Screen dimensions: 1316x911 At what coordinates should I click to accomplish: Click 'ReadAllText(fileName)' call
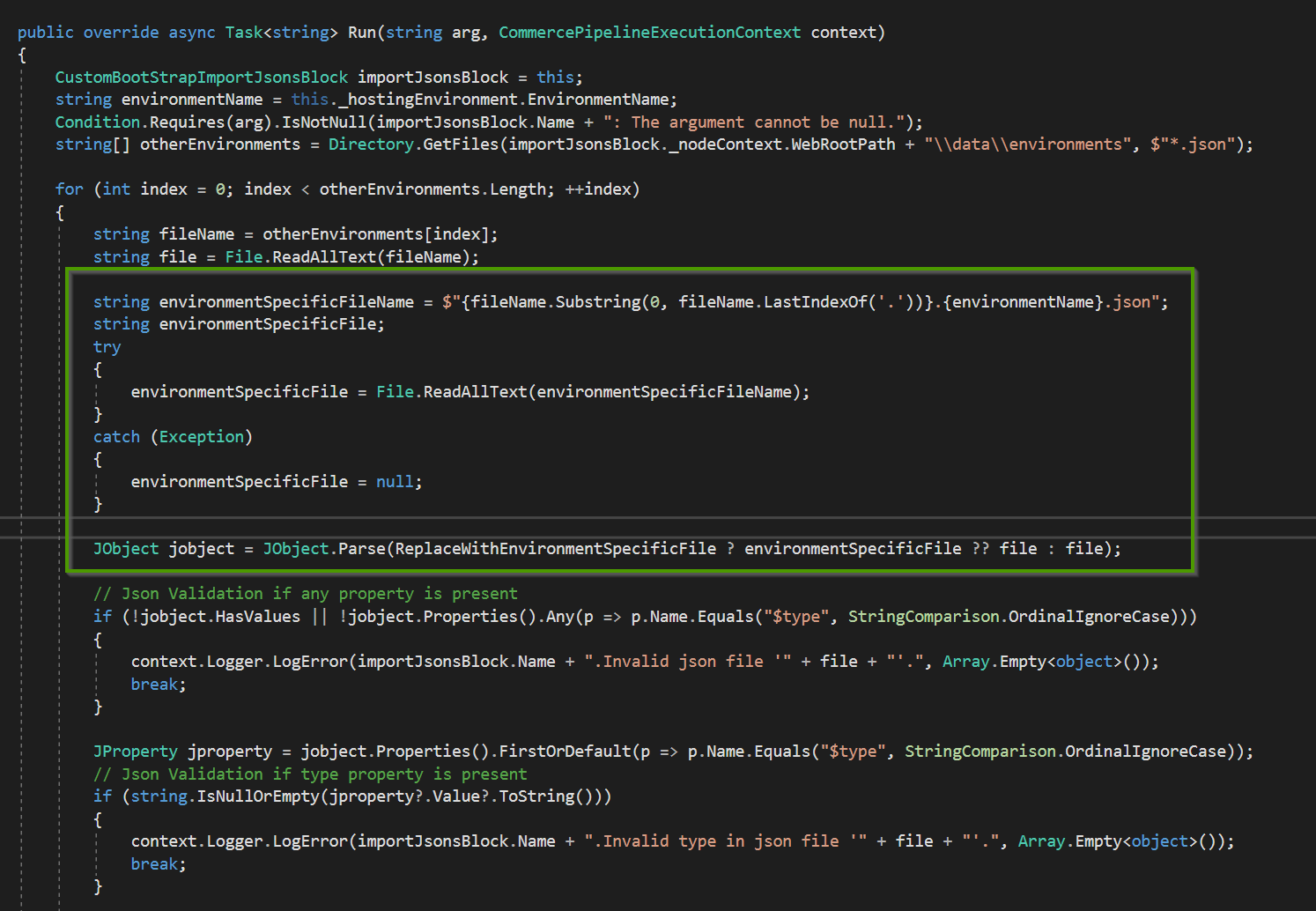(x=371, y=257)
